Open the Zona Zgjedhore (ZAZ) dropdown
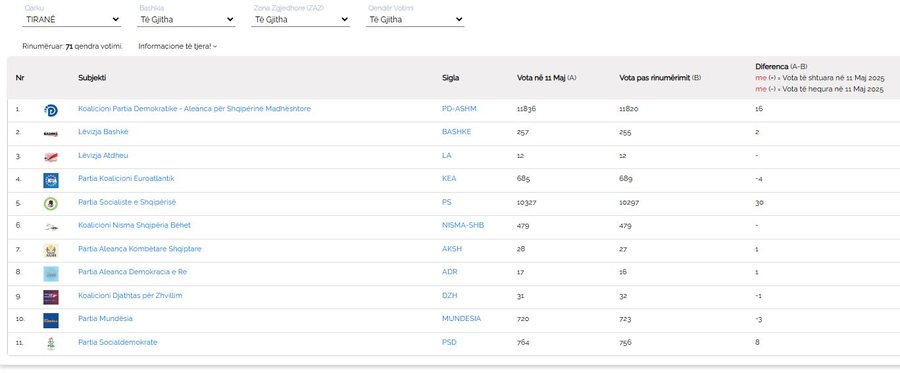This screenshot has width=900, height=373. point(301,20)
